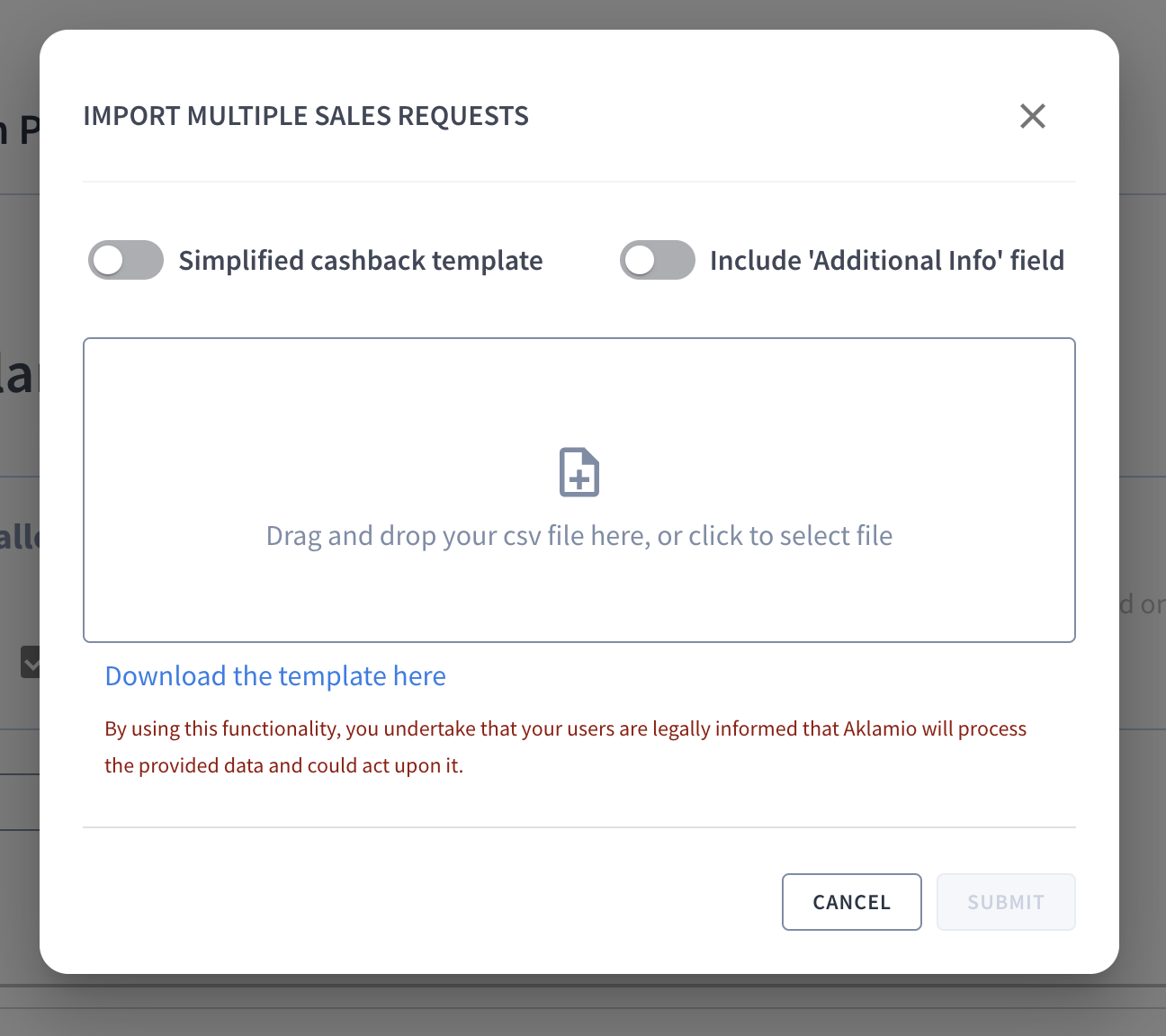Click the "Include 'Additional Info' field" label text
This screenshot has height=1036, width=1166.
pyautogui.click(x=886, y=261)
